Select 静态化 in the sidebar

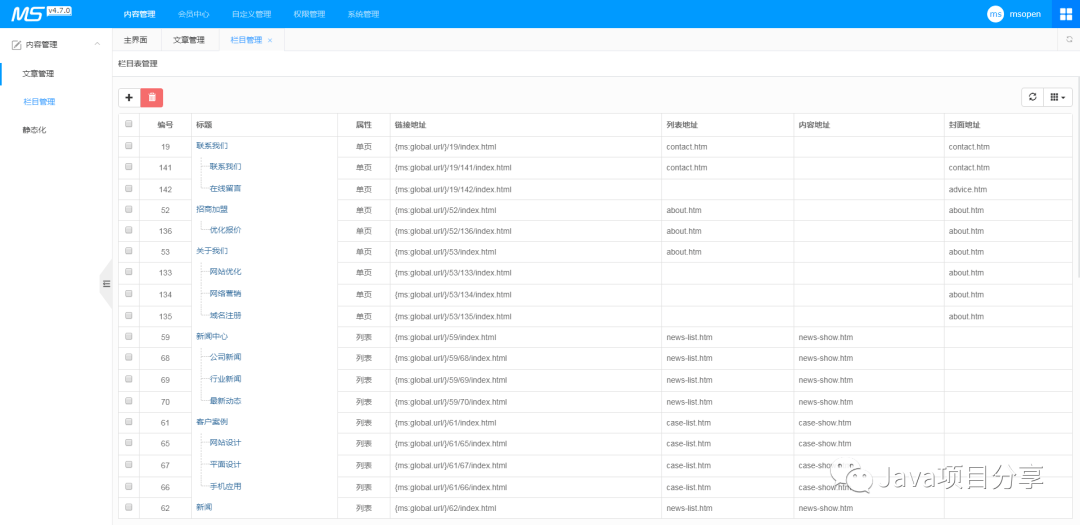coord(34,130)
